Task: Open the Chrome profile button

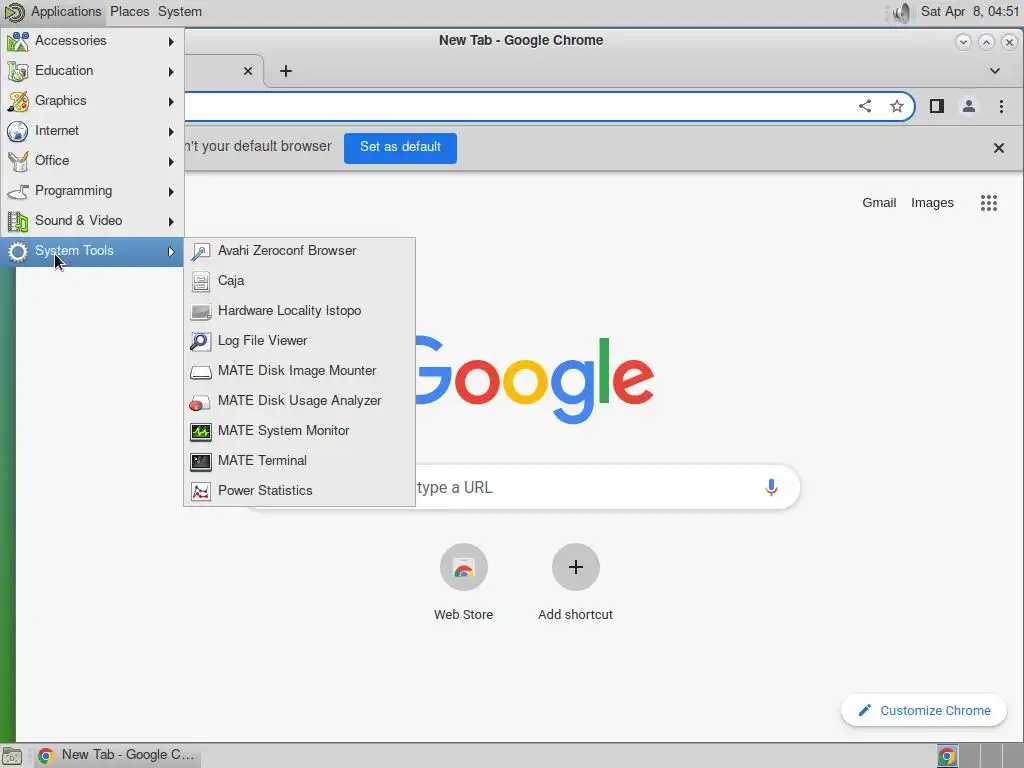Action: (968, 106)
